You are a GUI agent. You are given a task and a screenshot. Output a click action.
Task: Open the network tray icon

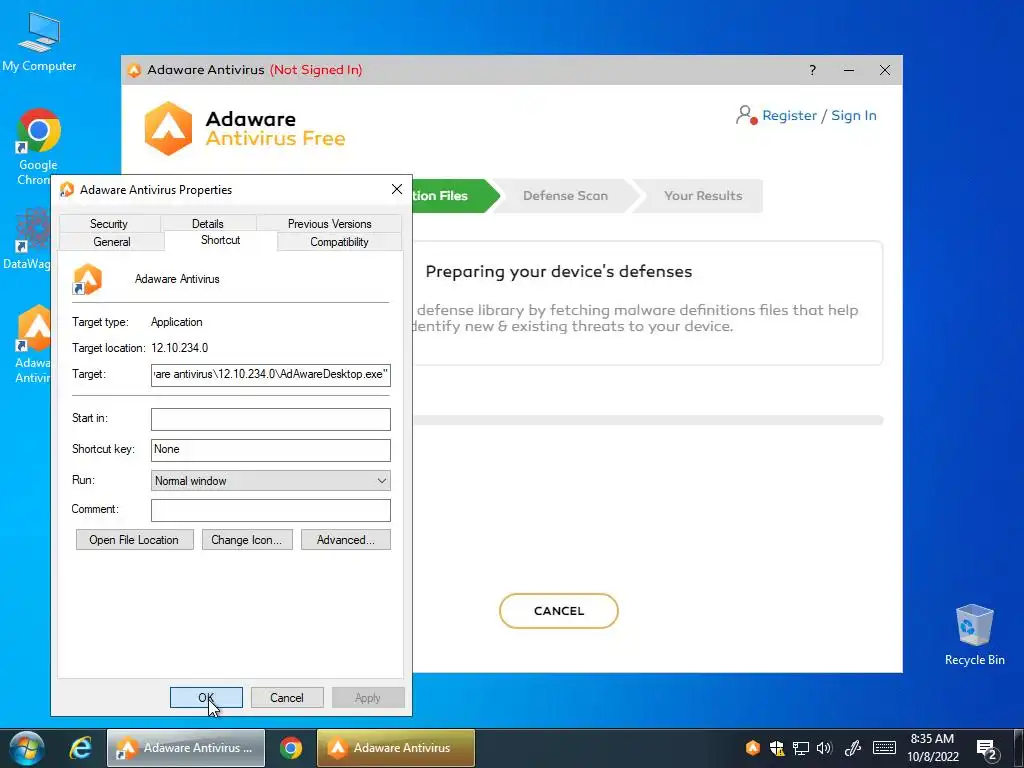[801, 748]
